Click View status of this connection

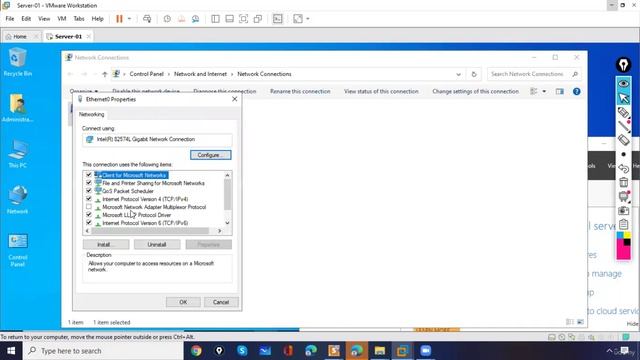[381, 91]
